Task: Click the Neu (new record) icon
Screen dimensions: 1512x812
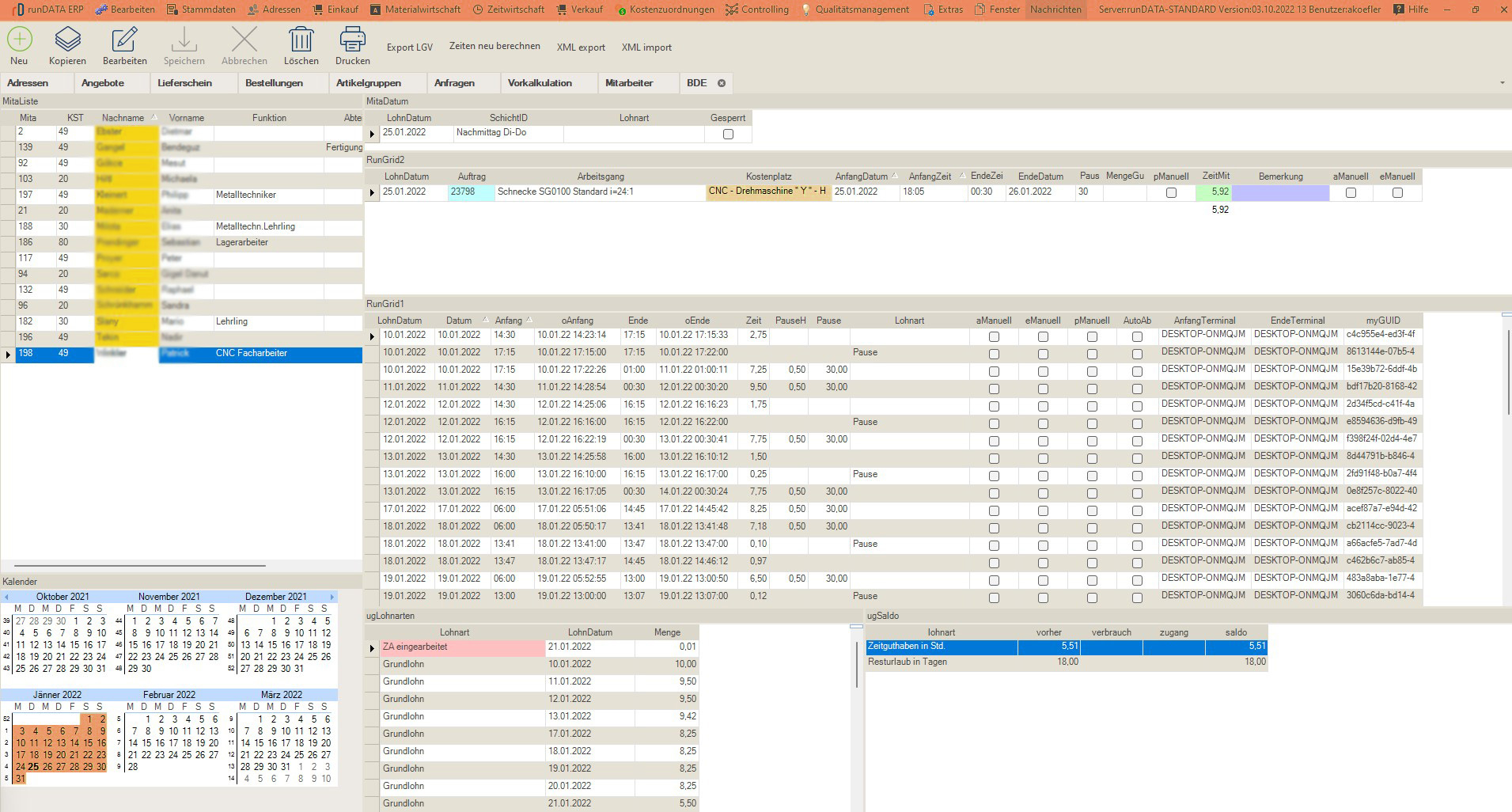Action: point(19,40)
